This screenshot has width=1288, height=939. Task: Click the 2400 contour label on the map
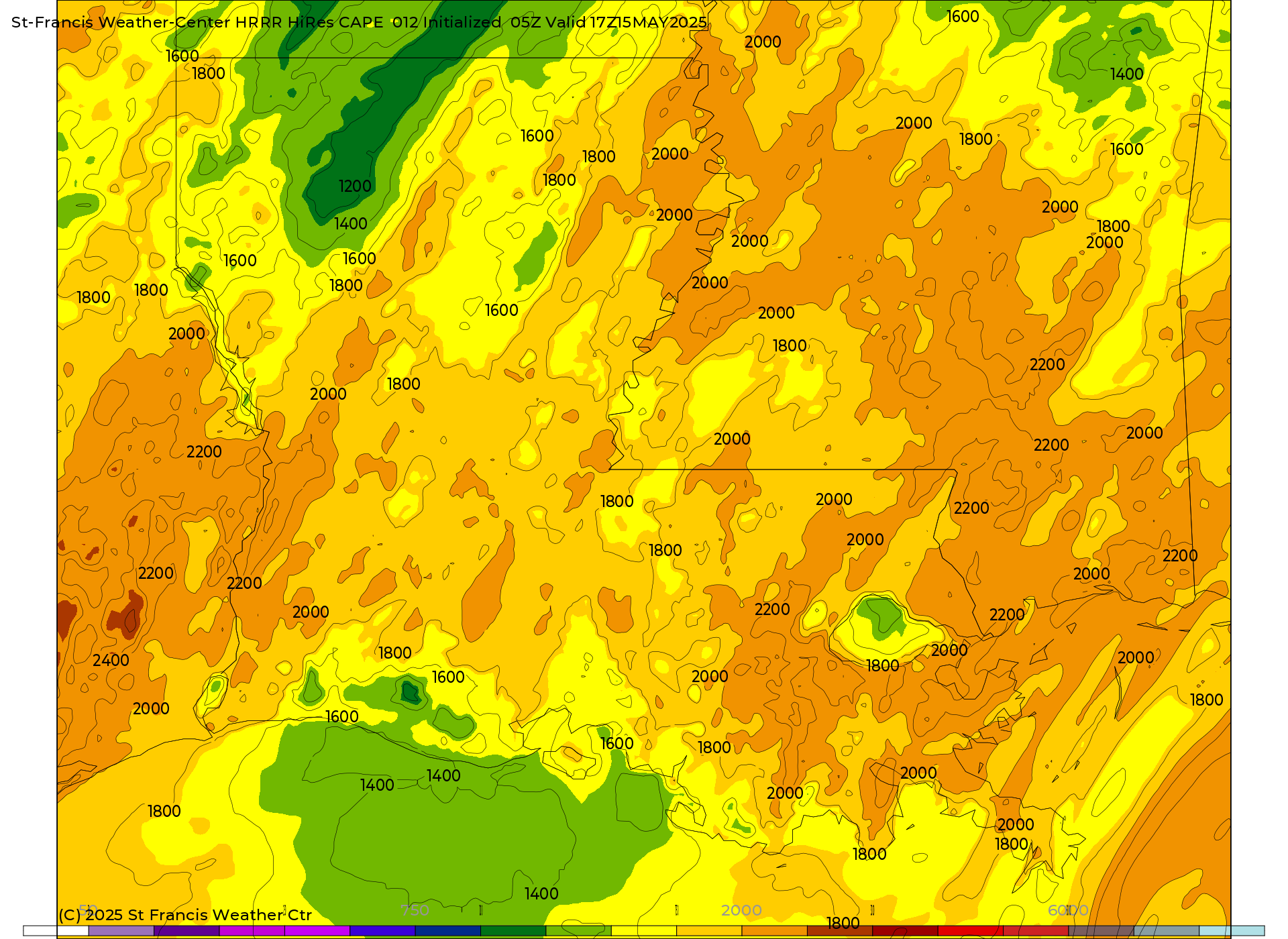point(111,661)
